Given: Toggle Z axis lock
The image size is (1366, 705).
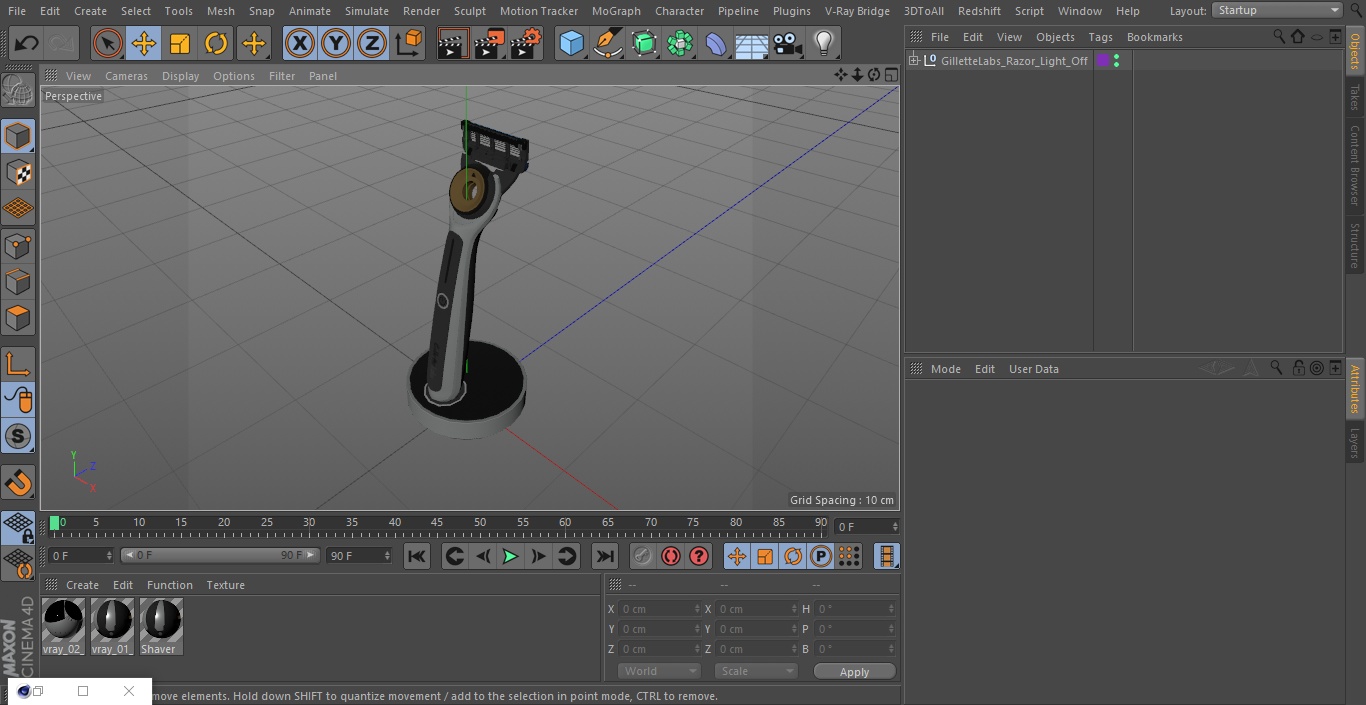Looking at the screenshot, I should 371,43.
